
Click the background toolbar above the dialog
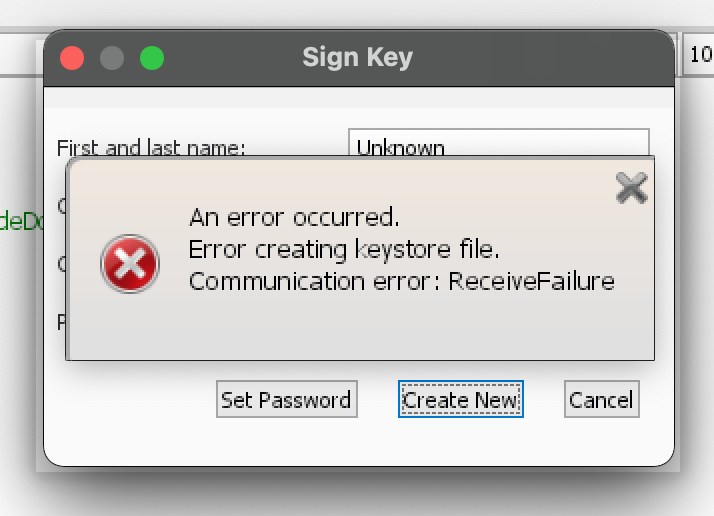coord(20,48)
